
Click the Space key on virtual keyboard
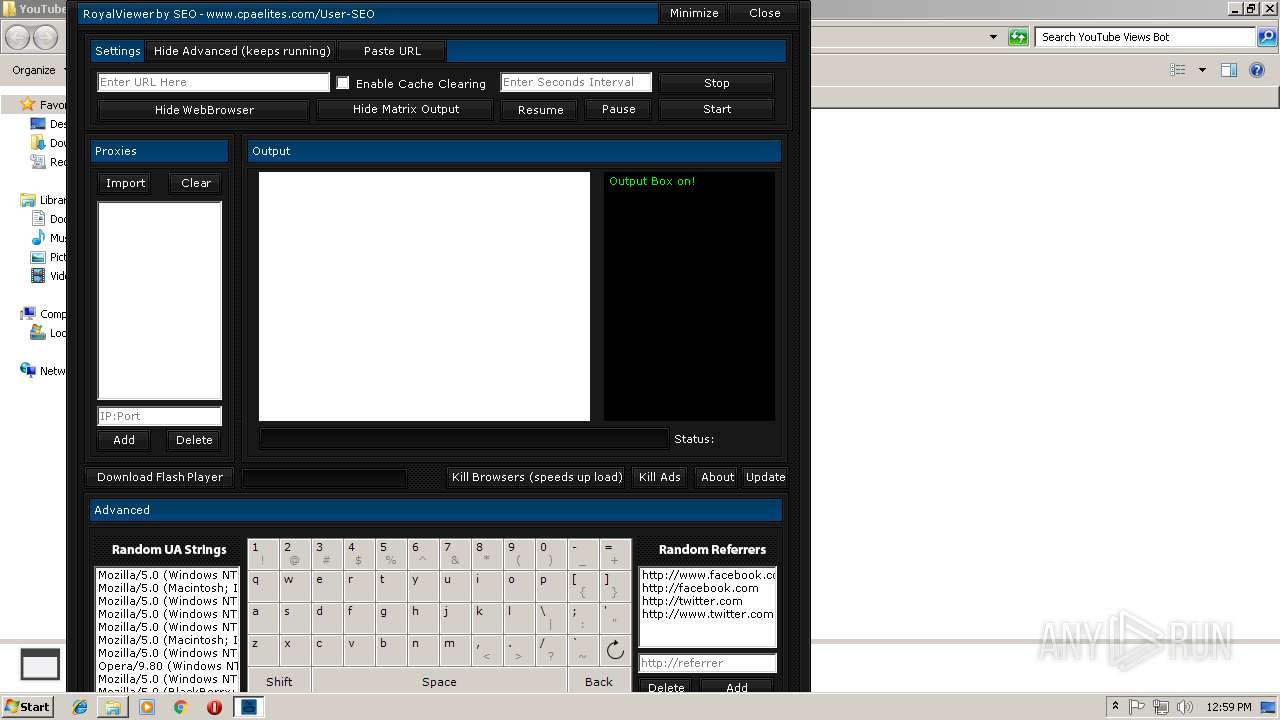(x=439, y=682)
